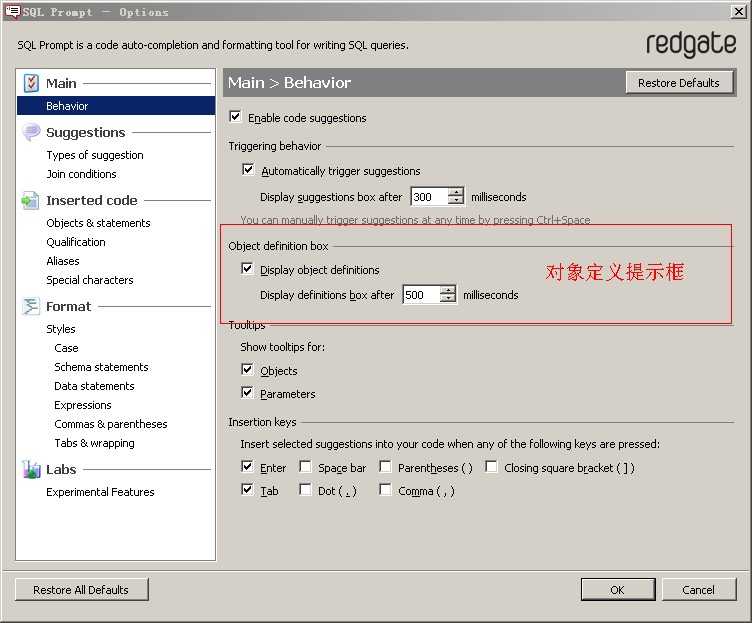Click the 500 milliseconds input field
Viewport: 752px width, 623px height.
[x=422, y=295]
